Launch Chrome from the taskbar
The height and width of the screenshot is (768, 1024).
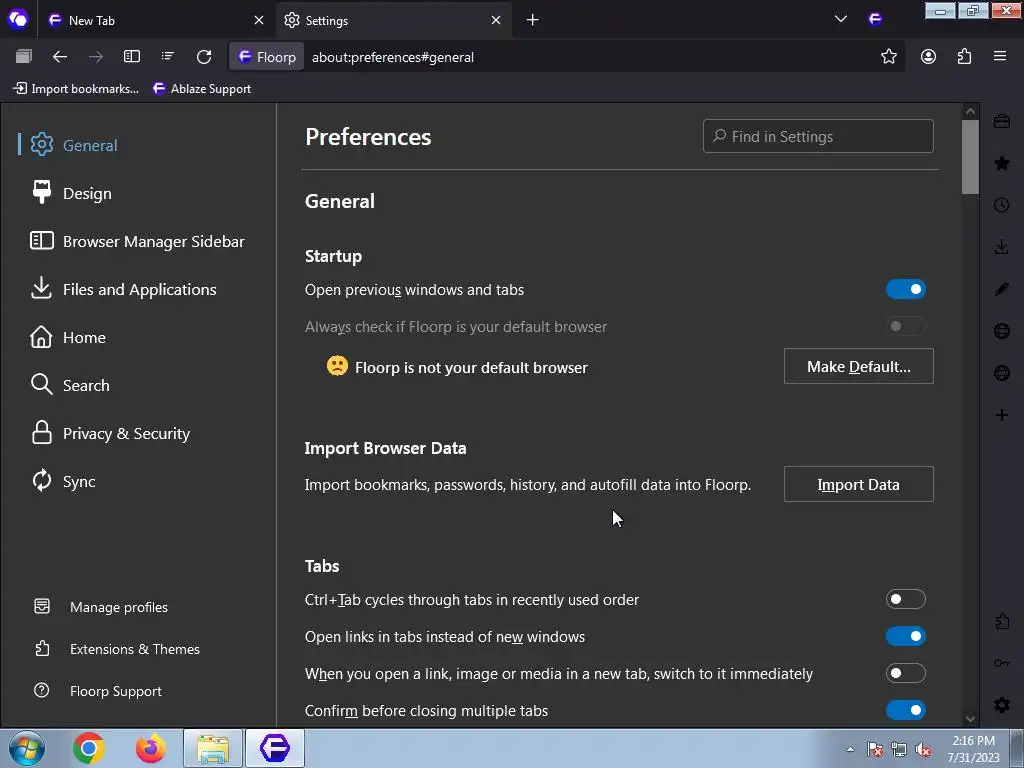89,748
